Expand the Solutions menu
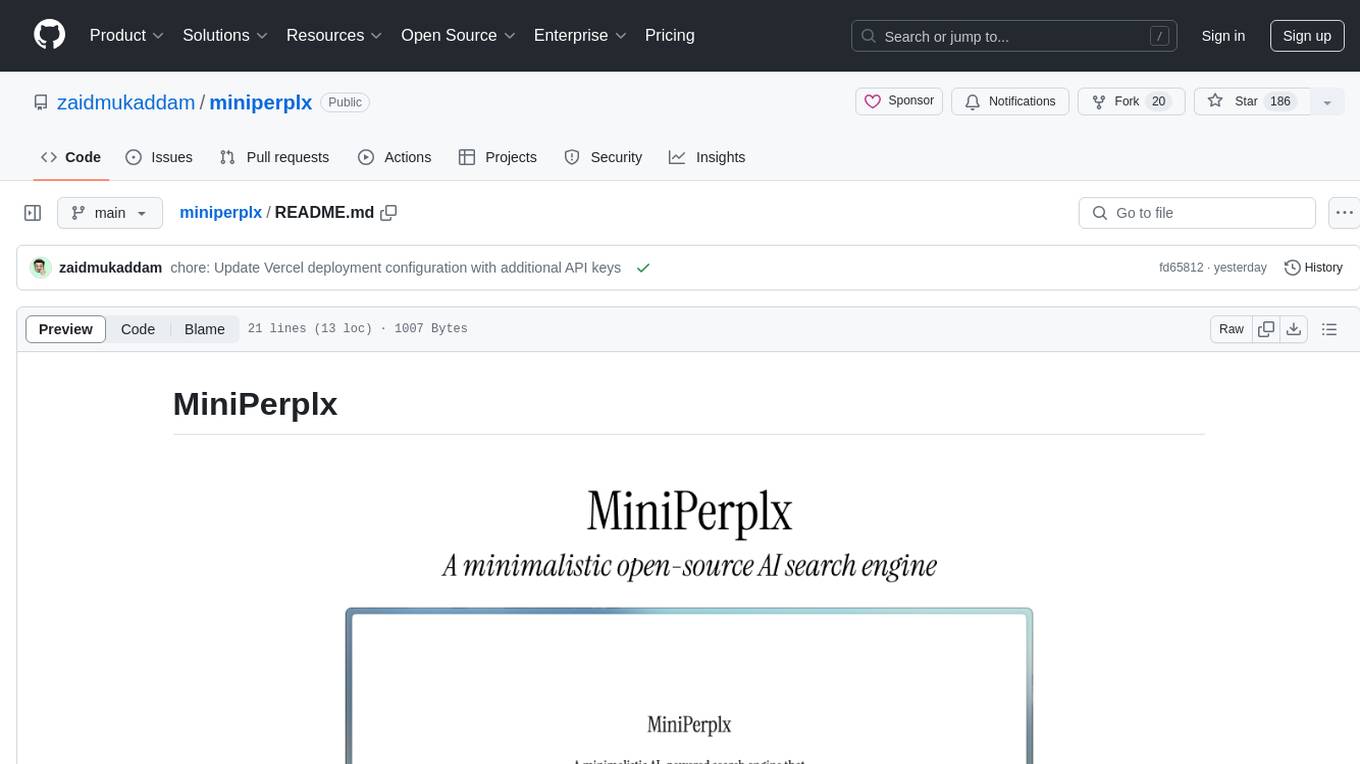The height and width of the screenshot is (764, 1360). click(x=225, y=35)
